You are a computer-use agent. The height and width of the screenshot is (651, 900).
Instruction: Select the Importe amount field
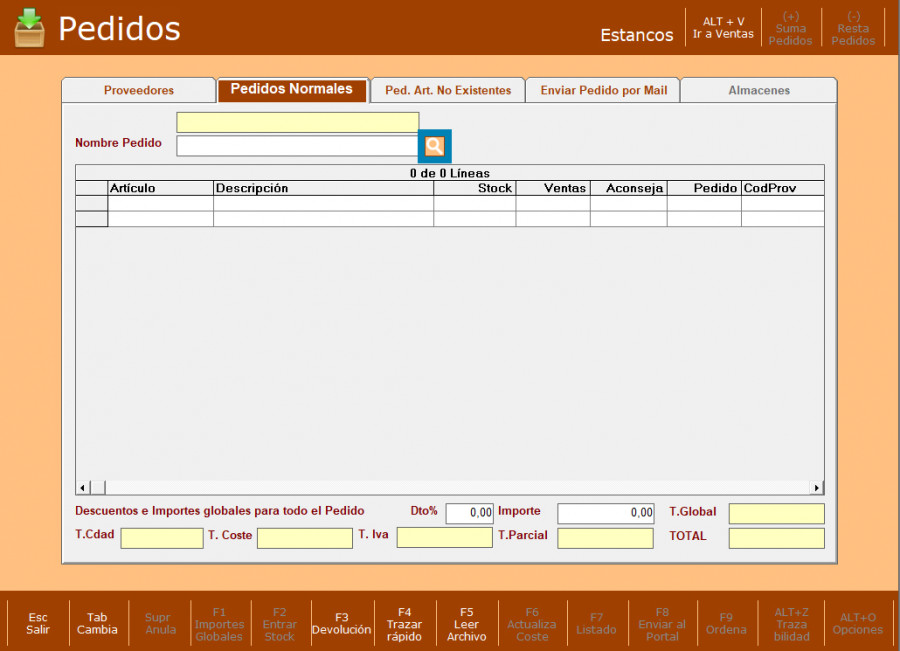click(x=605, y=513)
